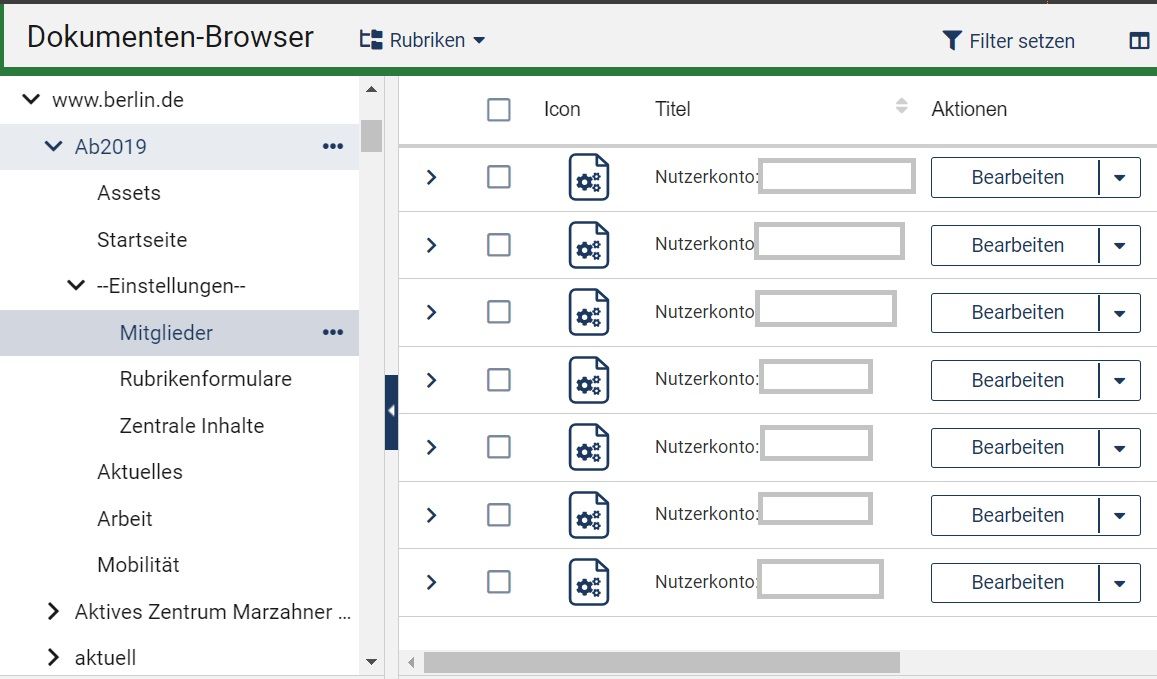Viewport: 1157px width, 679px height.
Task: Open dropdown arrow next to third Bearbeiten button
Action: click(1119, 313)
